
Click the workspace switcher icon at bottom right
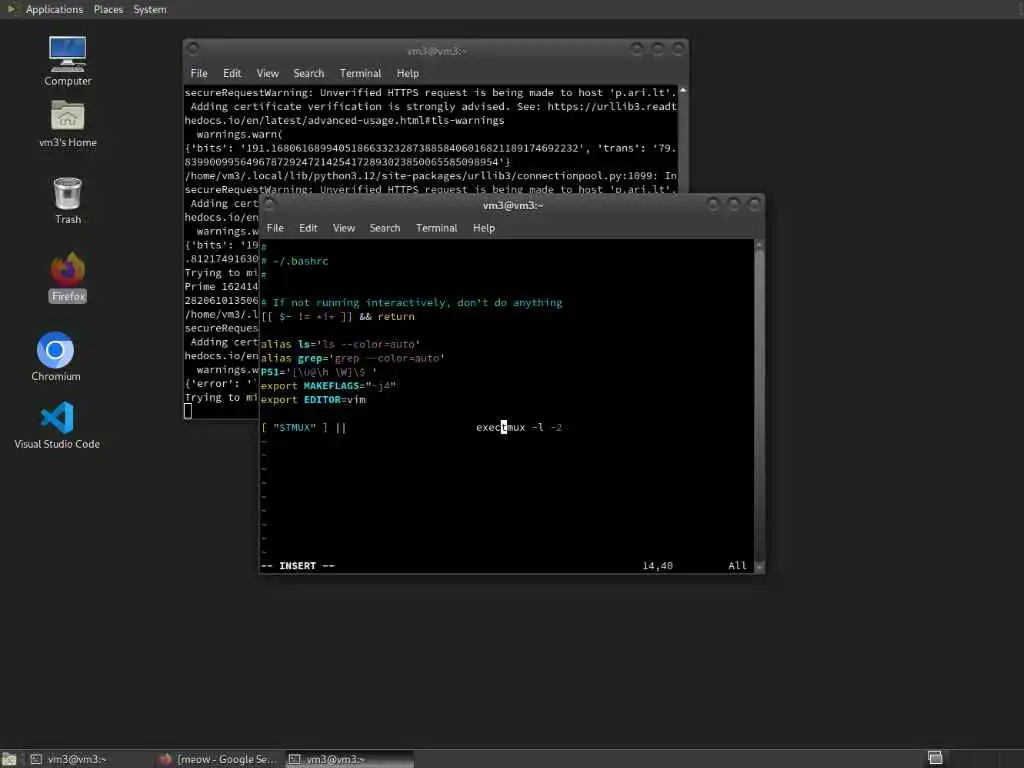pyautogui.click(x=935, y=758)
